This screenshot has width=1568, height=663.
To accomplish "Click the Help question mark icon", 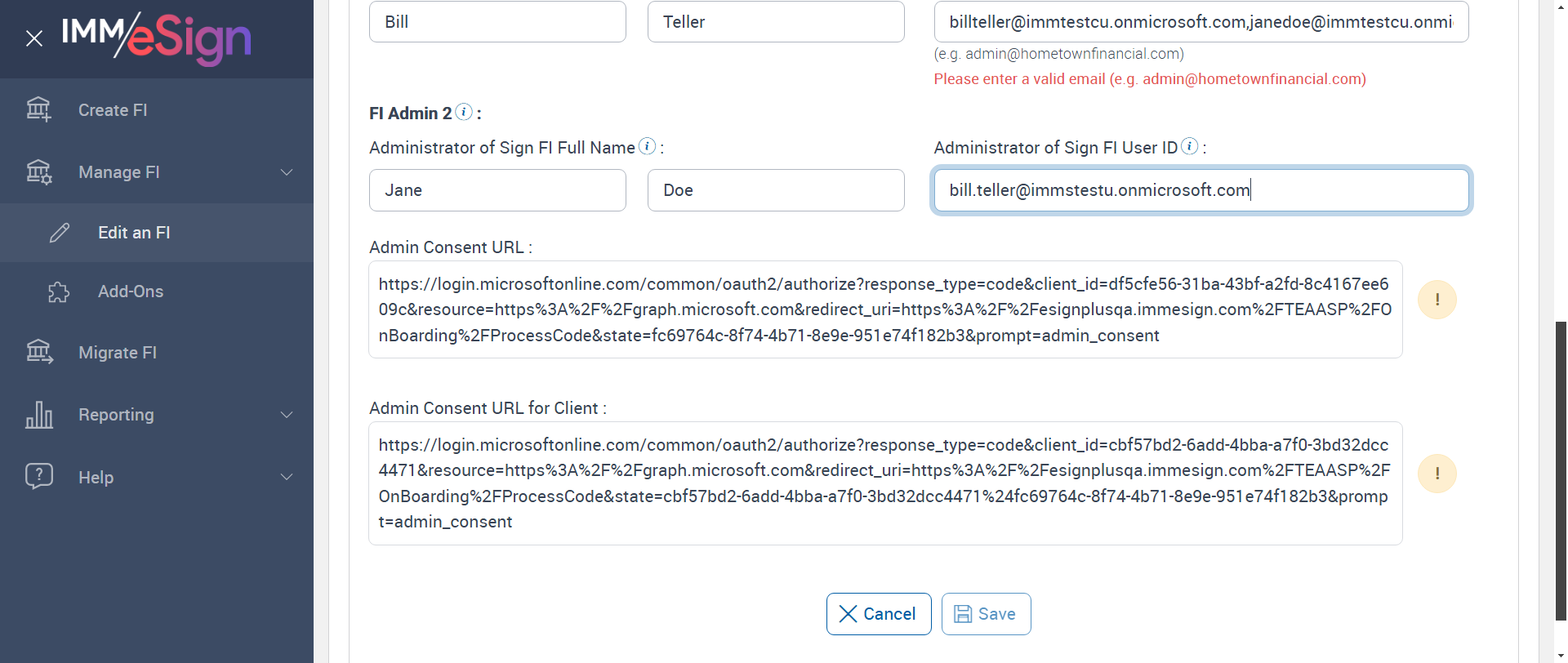I will [x=38, y=476].
